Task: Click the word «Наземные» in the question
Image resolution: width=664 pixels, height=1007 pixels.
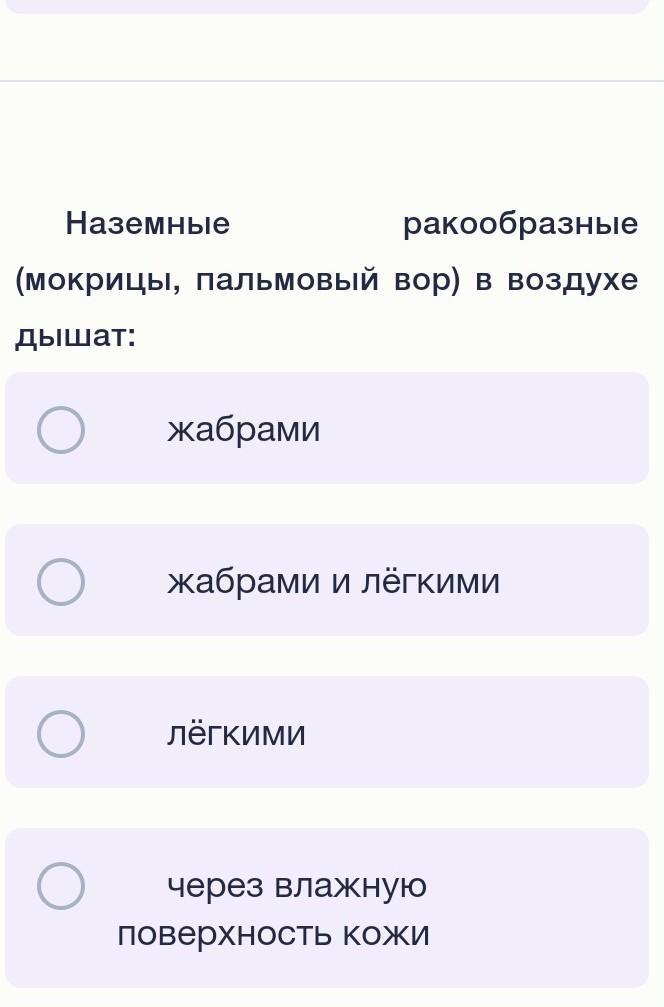Action: tap(147, 224)
